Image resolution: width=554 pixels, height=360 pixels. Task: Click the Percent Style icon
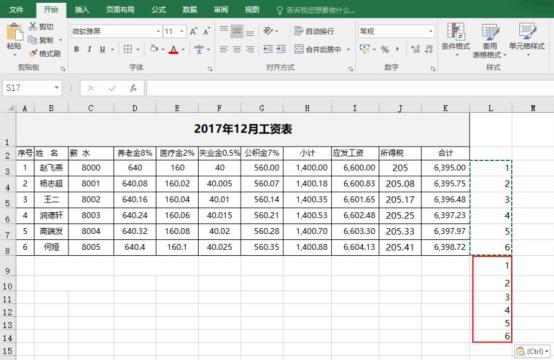[385, 49]
